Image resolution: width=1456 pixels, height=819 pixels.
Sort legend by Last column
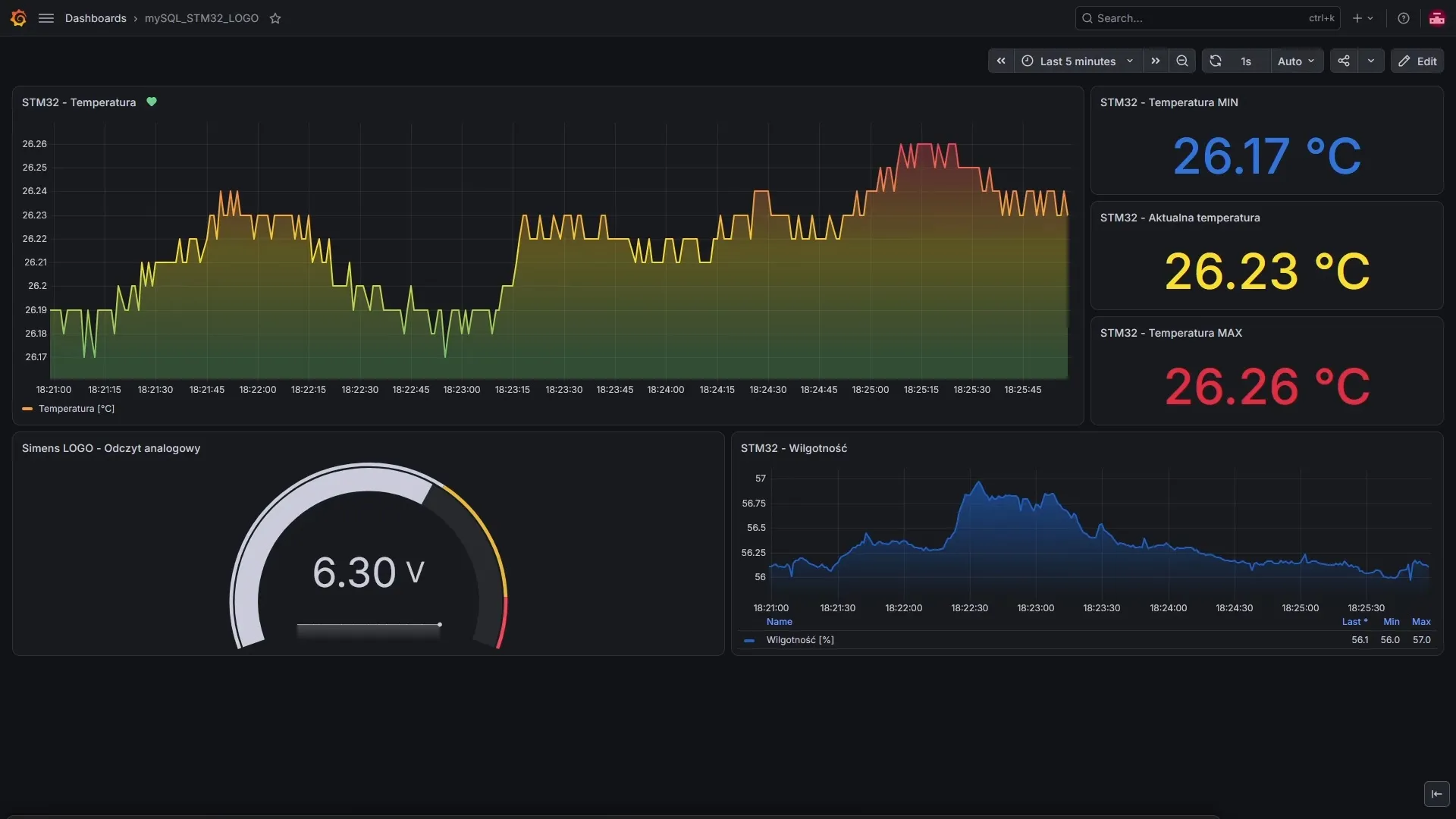[1354, 622]
